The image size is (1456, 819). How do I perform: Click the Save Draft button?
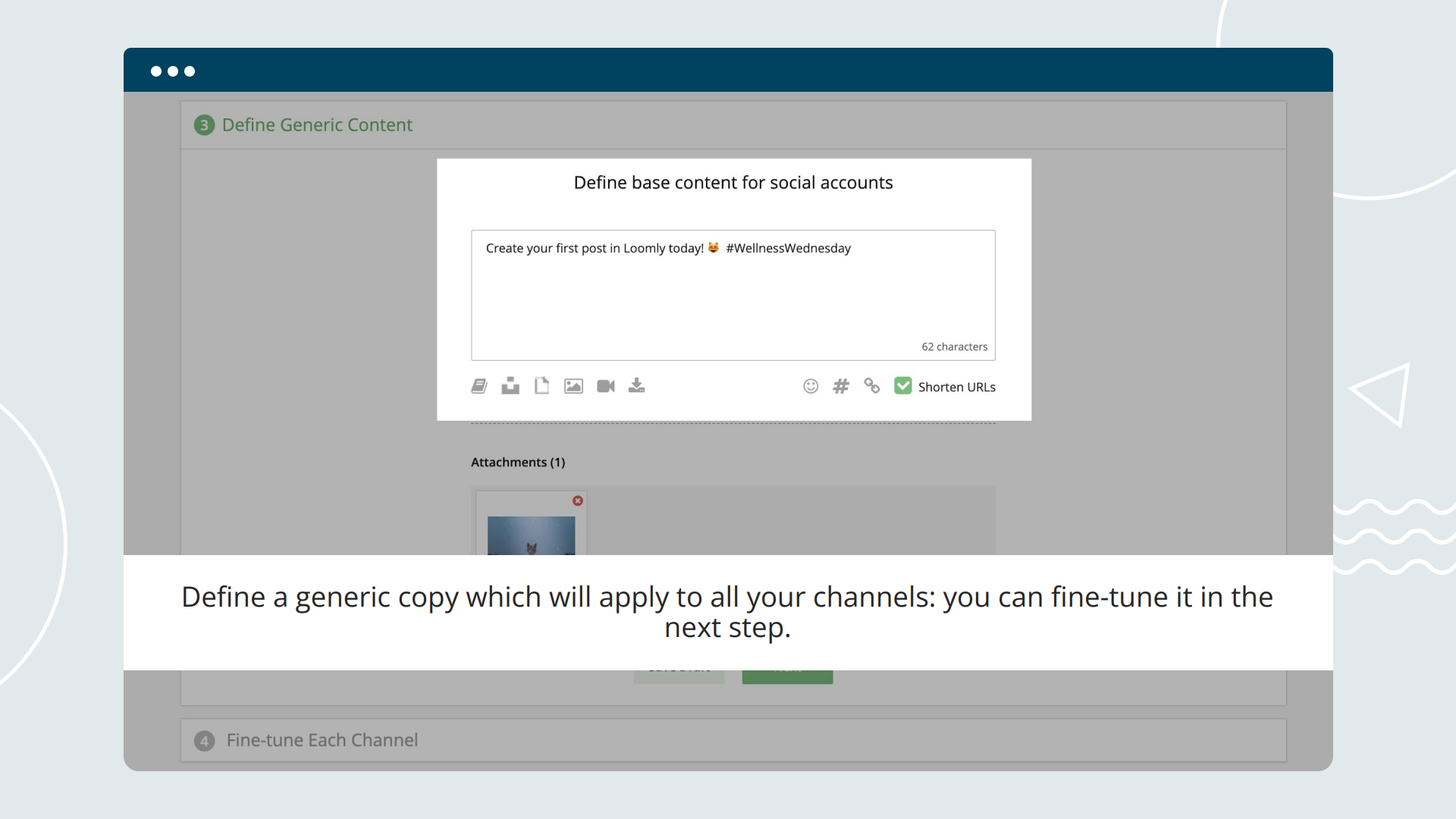point(679,668)
